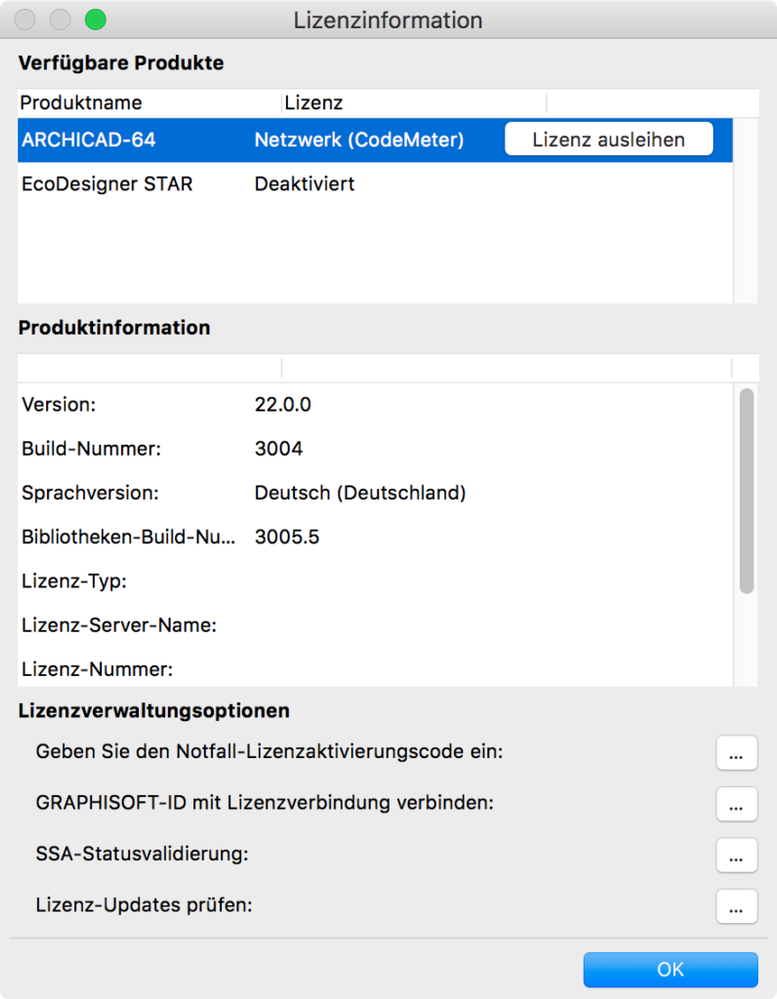Open the SSA-Statusvalidierung ellipsis button
The width and height of the screenshot is (777, 999).
736,856
